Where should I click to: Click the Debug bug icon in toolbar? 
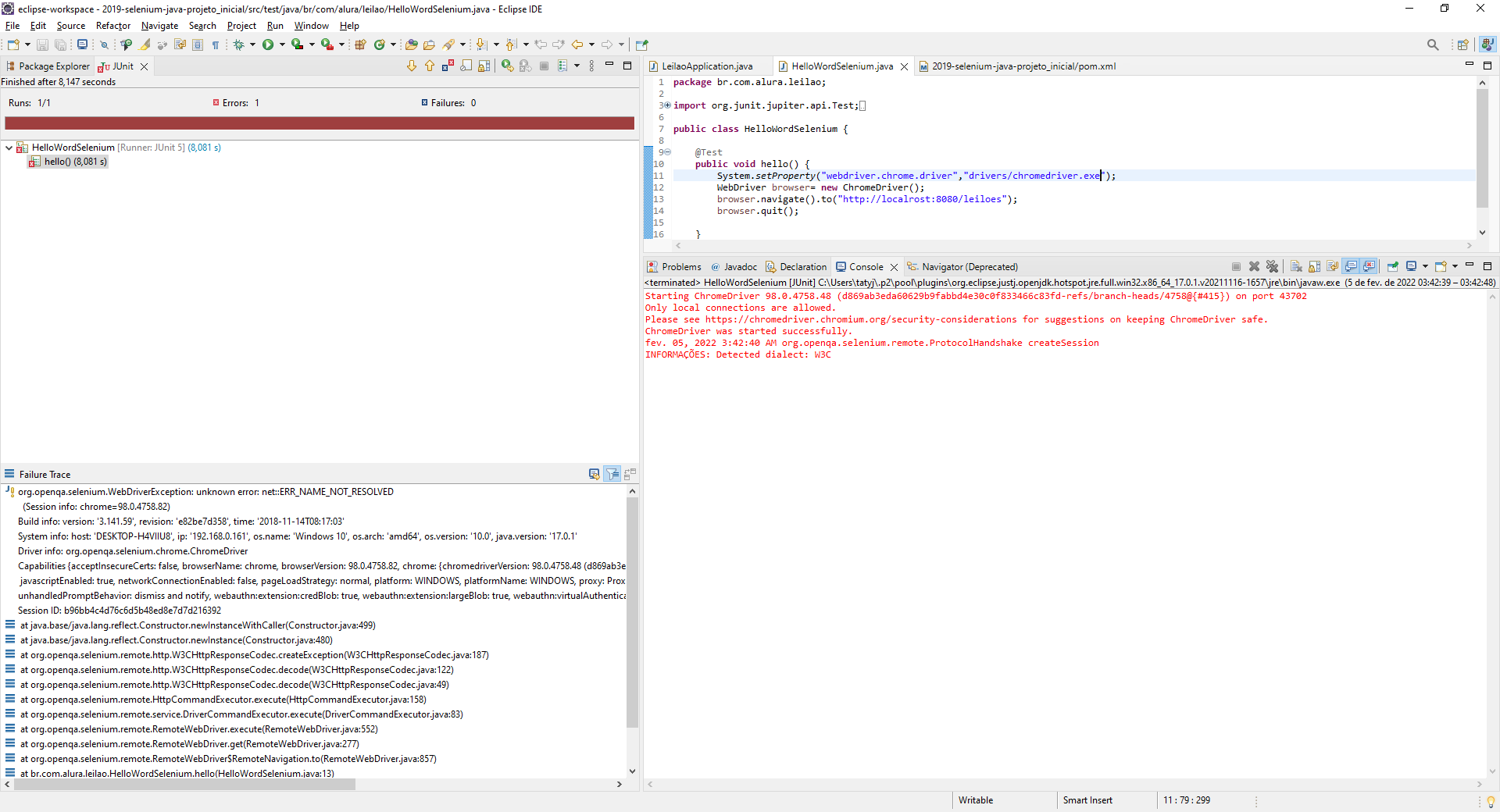coord(238,45)
